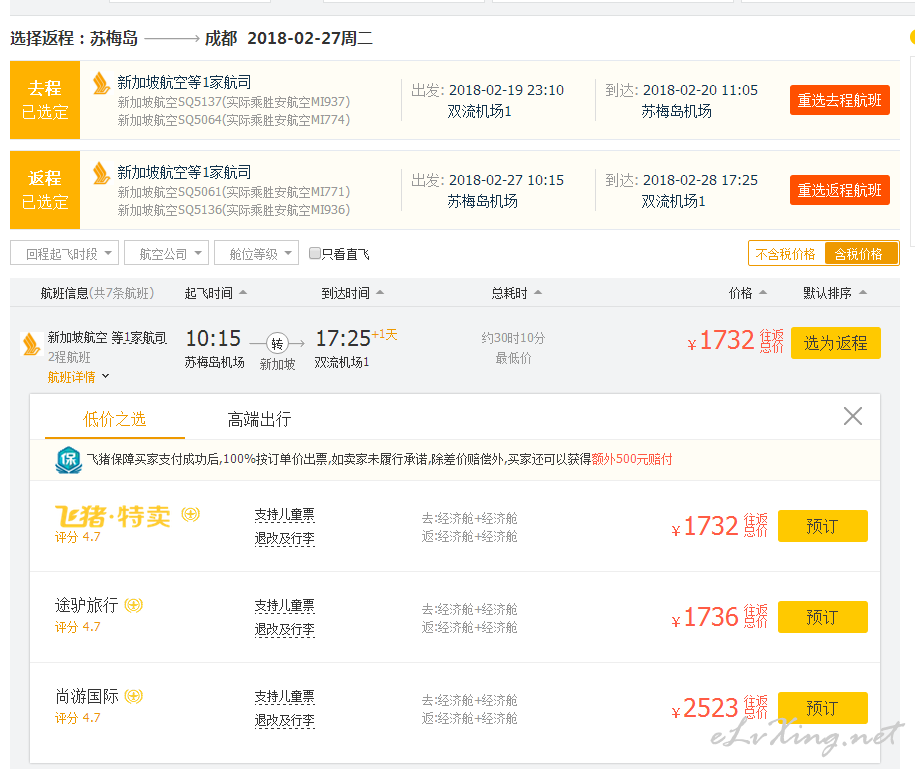Image resolution: width=915 pixels, height=769 pixels.
Task: Open 退改及行李 link for 飞猪·特卖
Action: click(x=285, y=539)
